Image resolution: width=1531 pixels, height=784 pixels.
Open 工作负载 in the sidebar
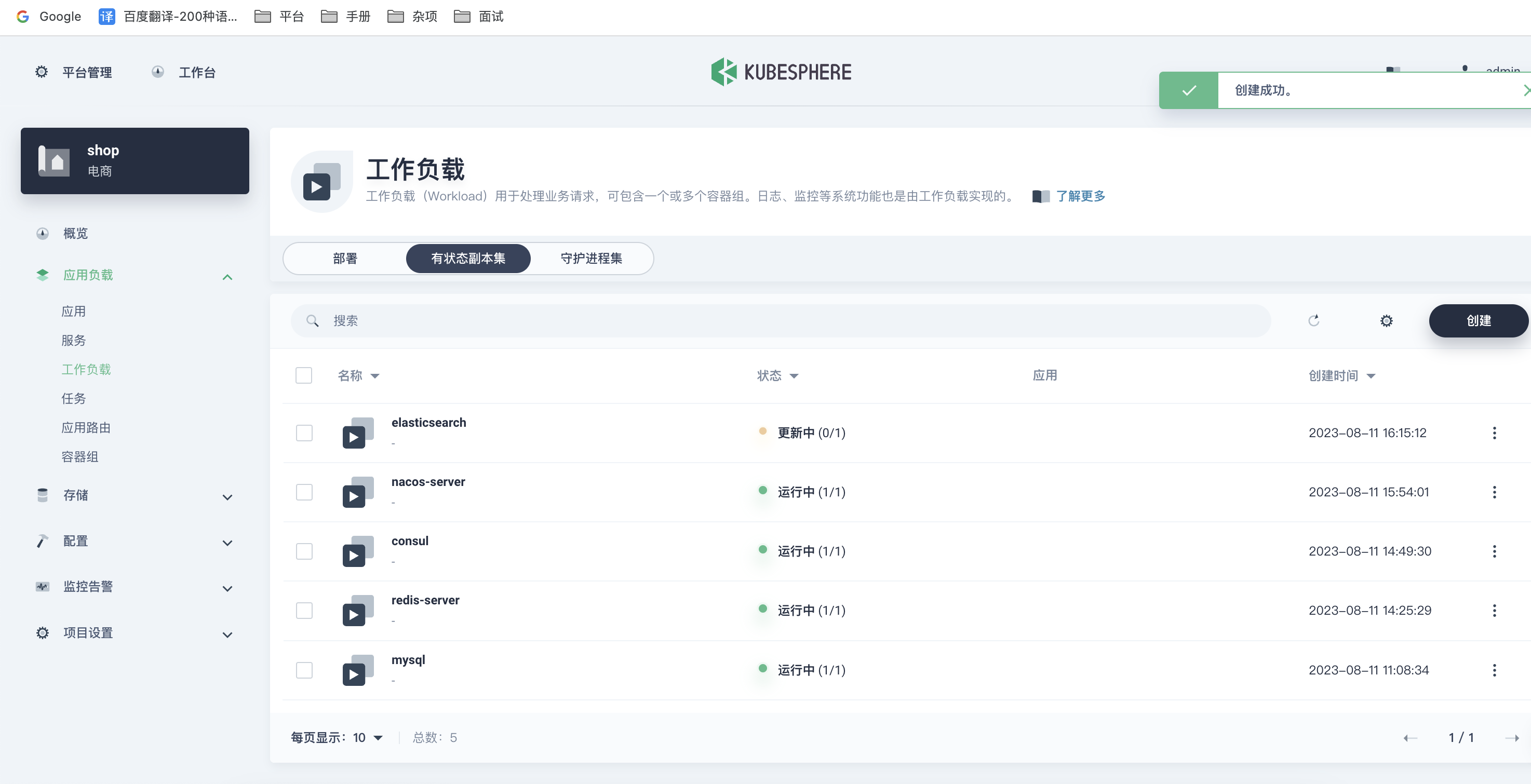pos(86,370)
